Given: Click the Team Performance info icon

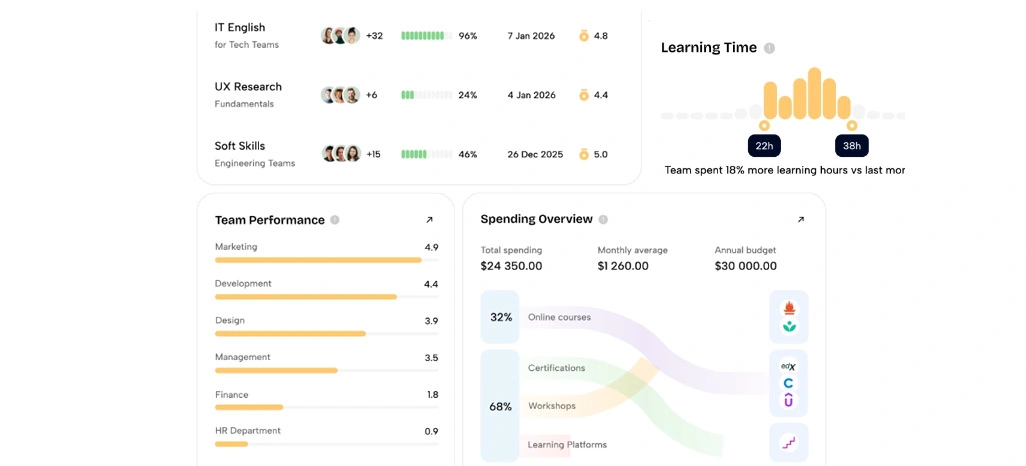Looking at the screenshot, I should coord(335,220).
